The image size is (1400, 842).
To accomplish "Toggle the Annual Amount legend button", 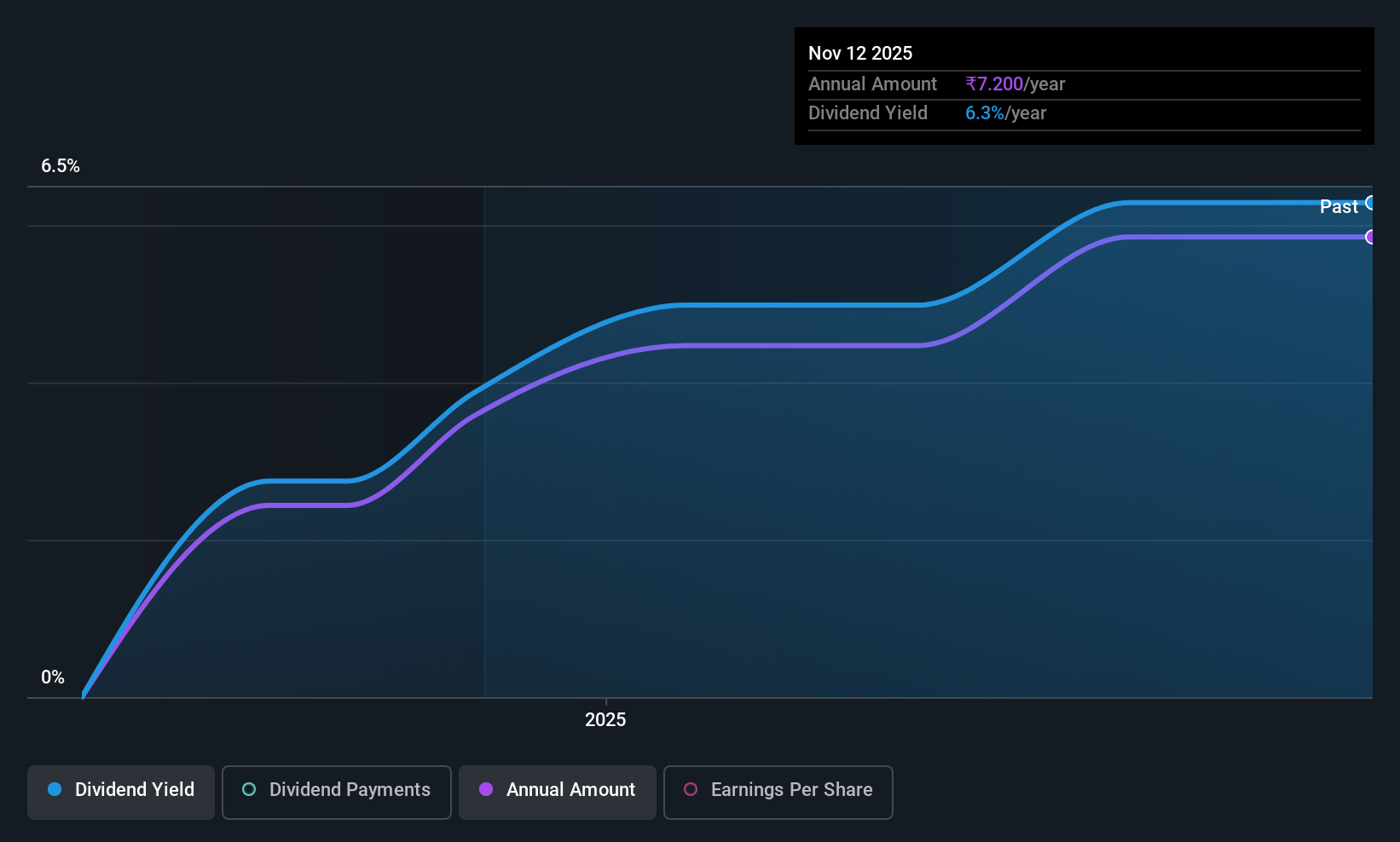I will coord(558,793).
